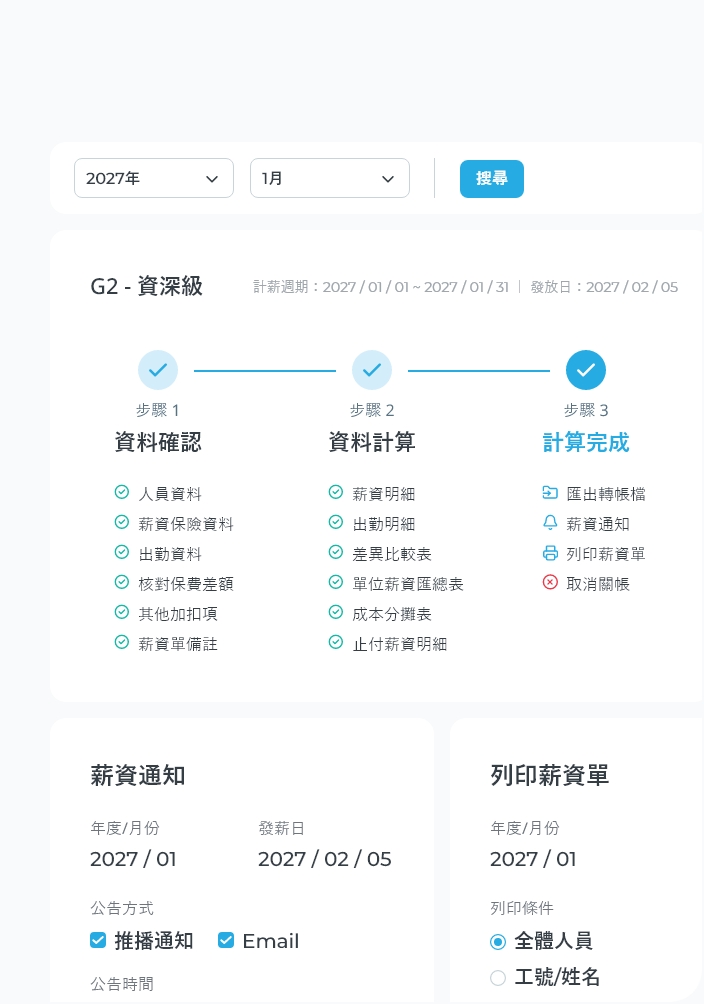Open the 薪資明細 report

384,494
